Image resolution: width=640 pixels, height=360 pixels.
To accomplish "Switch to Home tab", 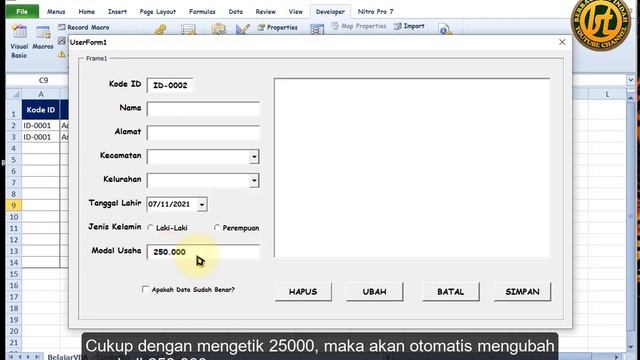I will [87, 11].
